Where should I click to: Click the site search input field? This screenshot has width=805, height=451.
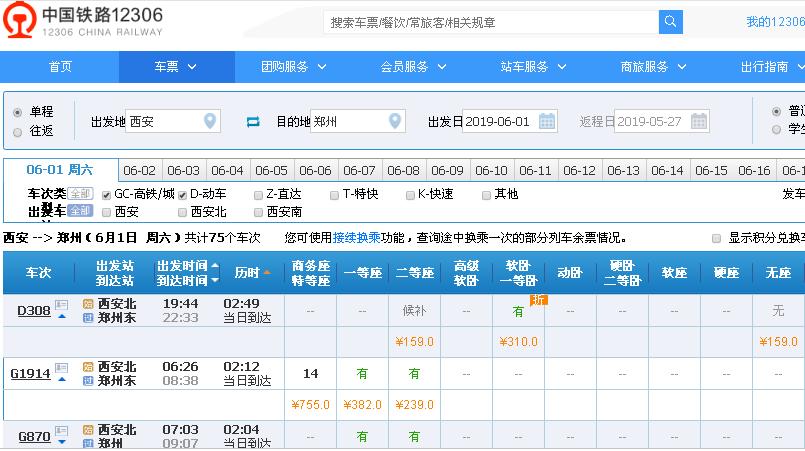(491, 22)
